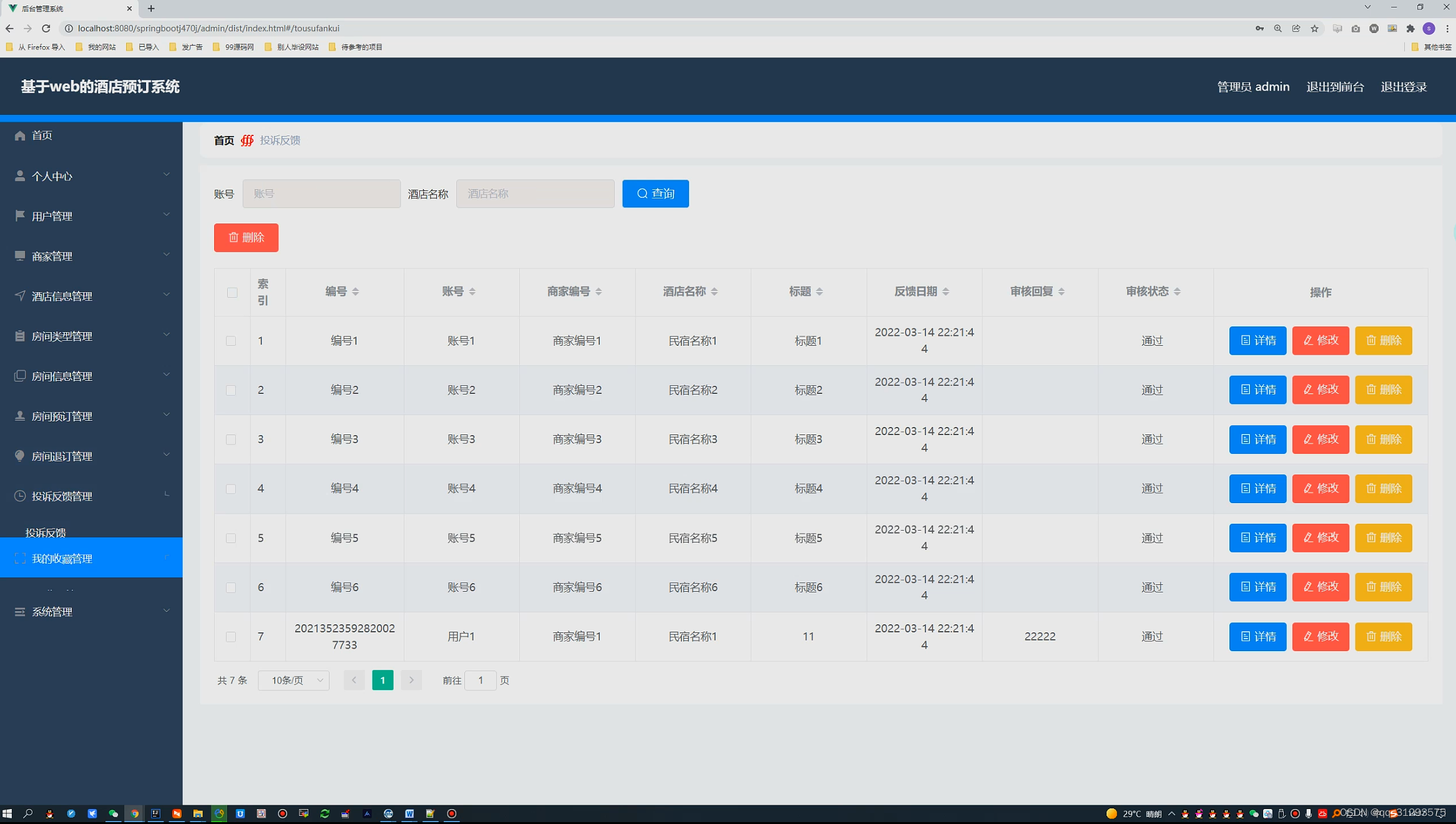Reload the page with browser refresh icon
1456x824 pixels.
pos(46,28)
